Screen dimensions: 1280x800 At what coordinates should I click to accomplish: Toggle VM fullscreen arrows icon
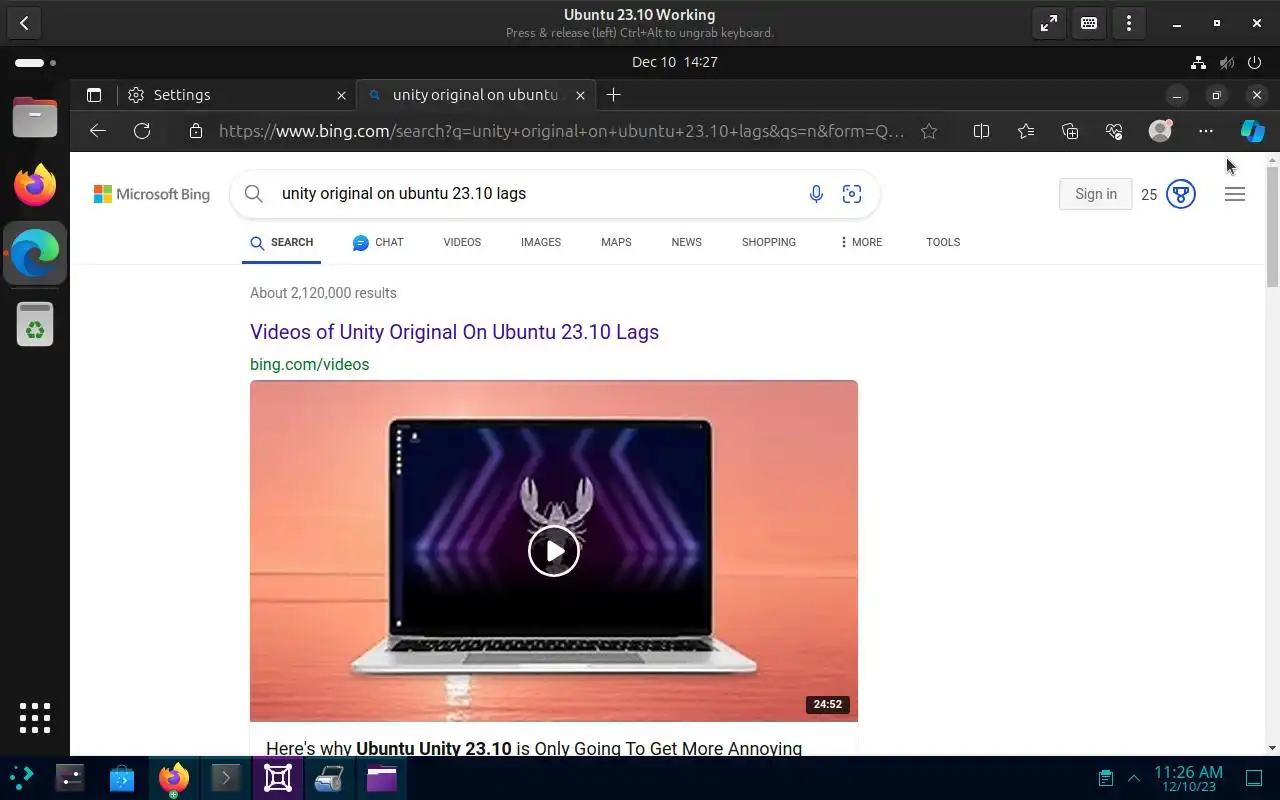pos(1049,23)
